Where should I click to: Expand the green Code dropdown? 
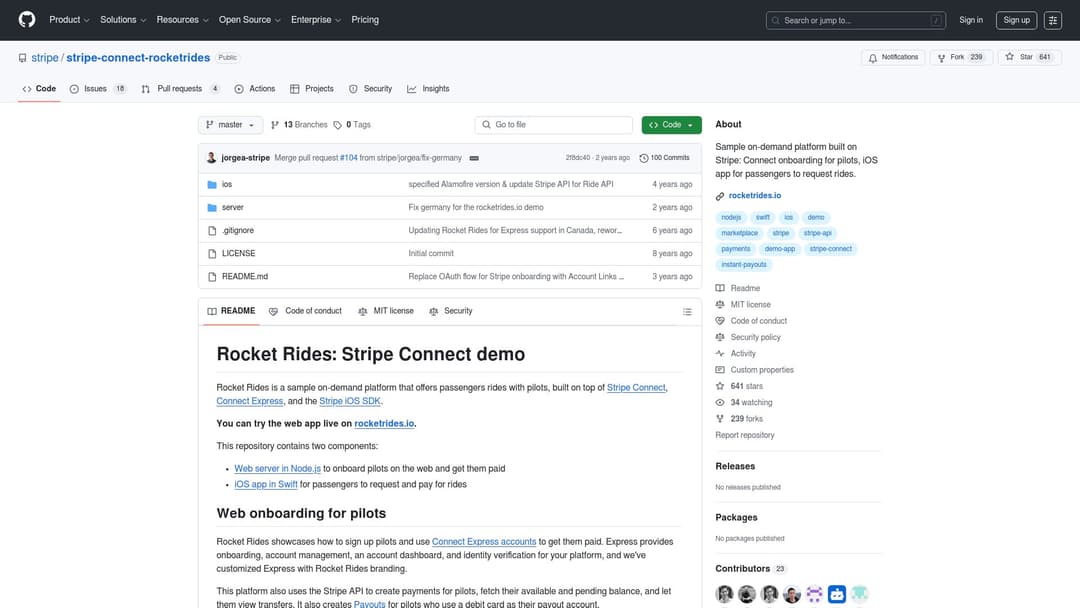click(672, 125)
